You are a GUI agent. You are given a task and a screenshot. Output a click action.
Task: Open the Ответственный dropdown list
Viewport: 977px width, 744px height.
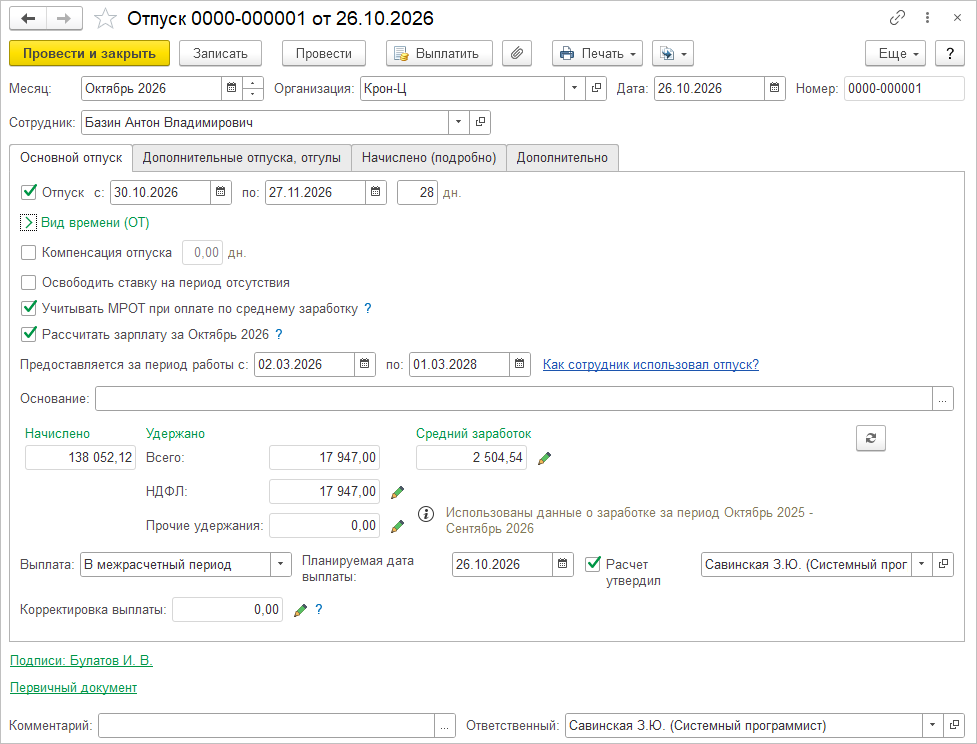pos(932,725)
